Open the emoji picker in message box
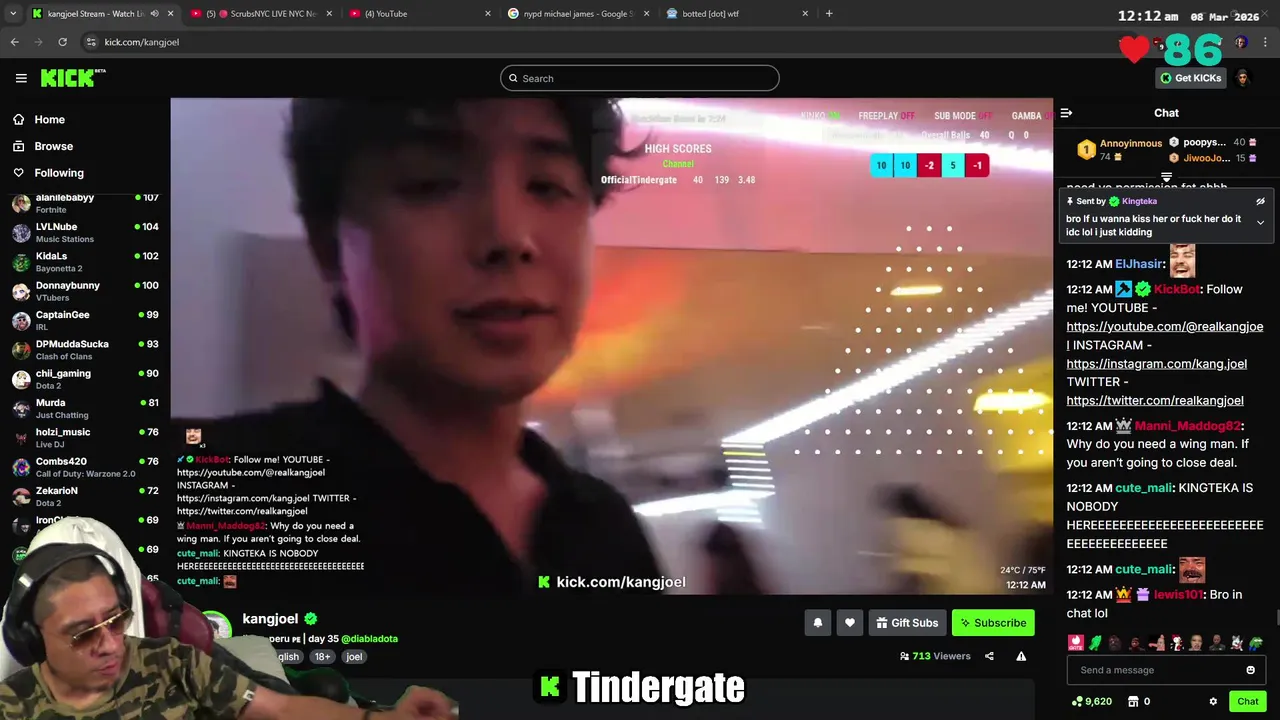The image size is (1280, 720). (x=1250, y=670)
